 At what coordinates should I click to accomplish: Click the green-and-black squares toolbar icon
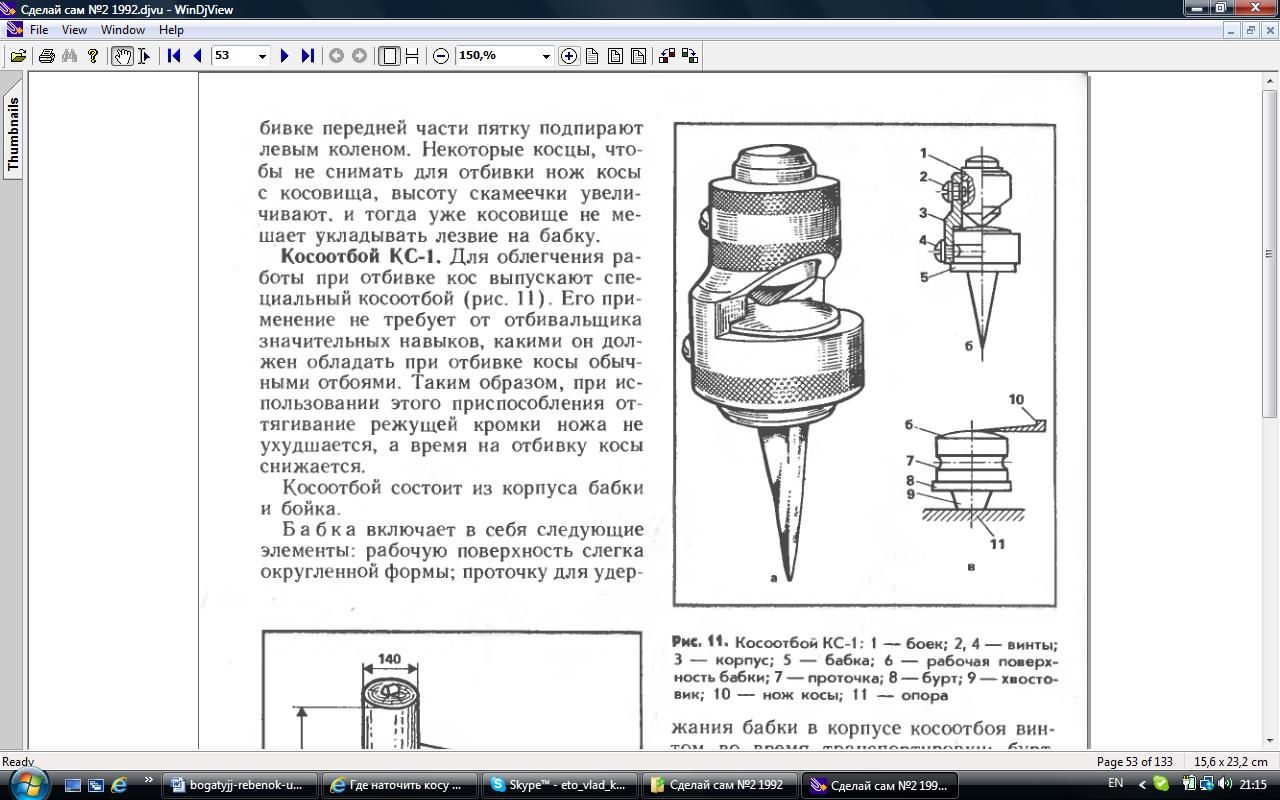pos(690,56)
